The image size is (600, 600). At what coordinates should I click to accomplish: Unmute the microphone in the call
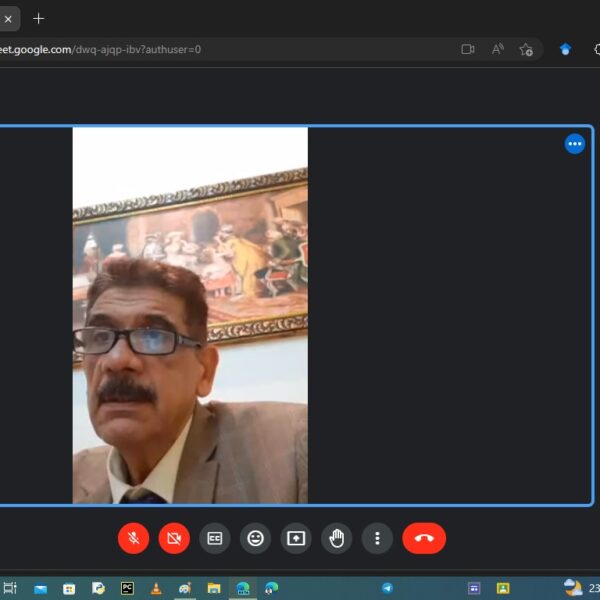click(x=133, y=538)
